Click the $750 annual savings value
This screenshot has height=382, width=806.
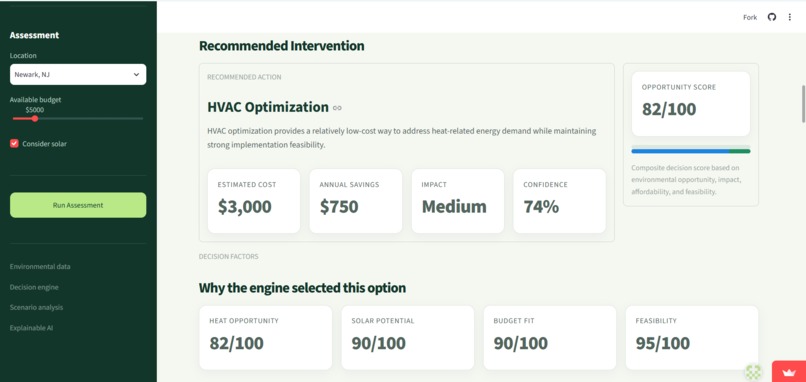tap(339, 207)
